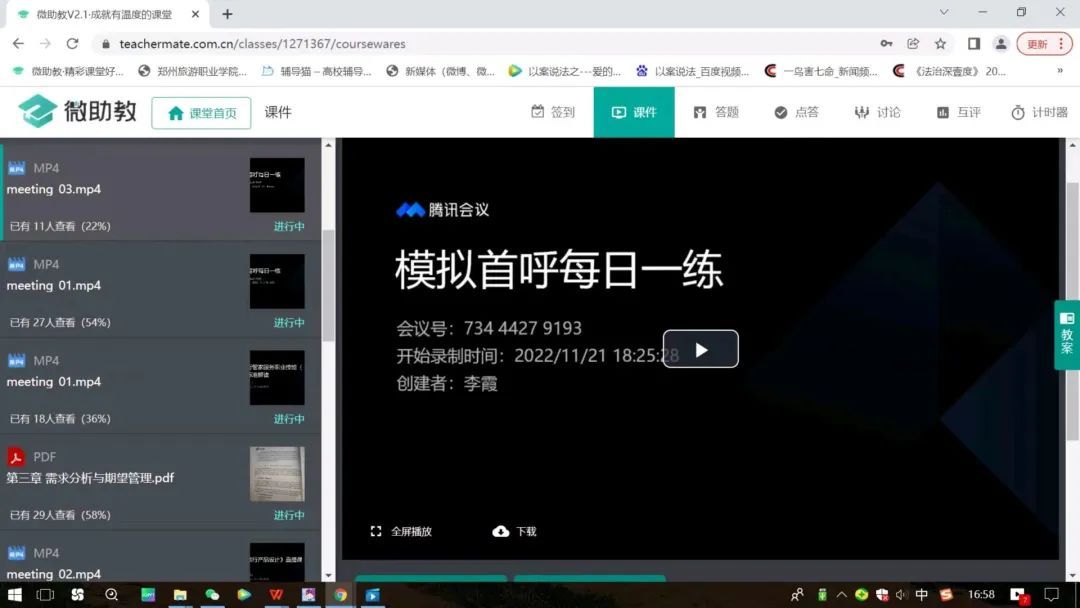1080x608 pixels.
Task: Switch to the 讨论 discussion tab
Action: click(x=877, y=112)
